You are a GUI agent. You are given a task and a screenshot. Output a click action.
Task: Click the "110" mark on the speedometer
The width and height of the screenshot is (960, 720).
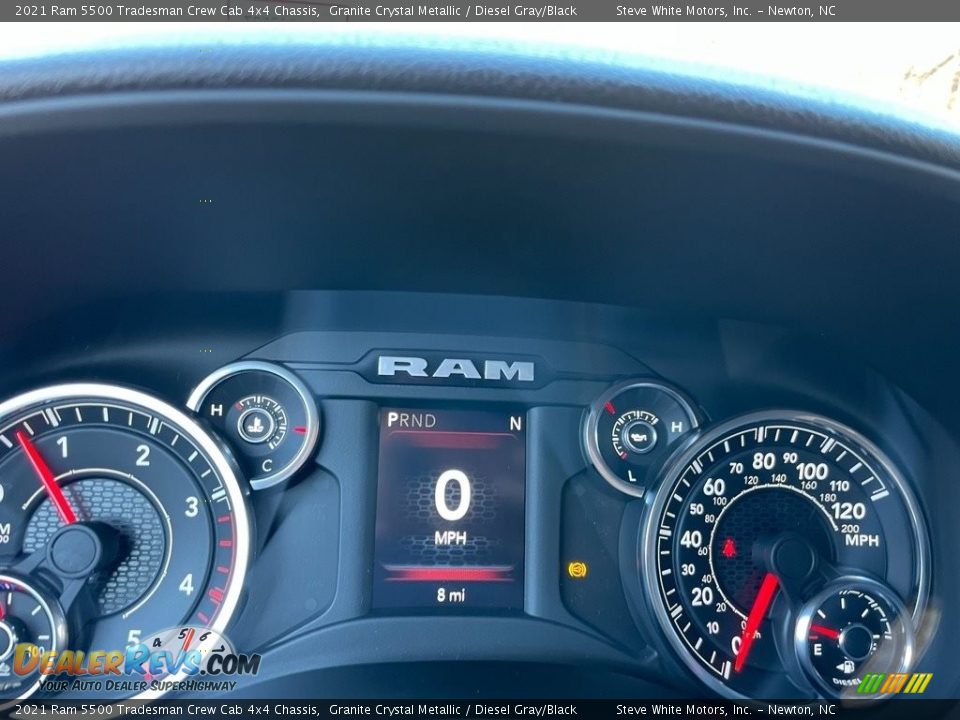click(x=839, y=486)
